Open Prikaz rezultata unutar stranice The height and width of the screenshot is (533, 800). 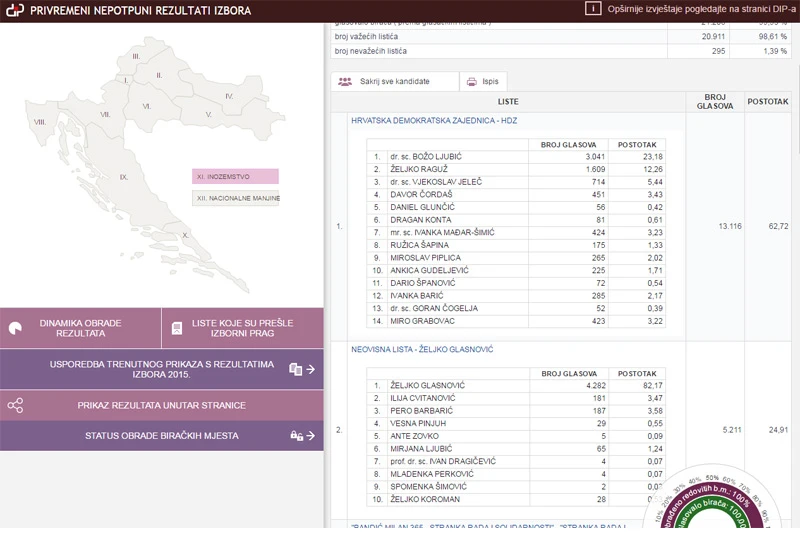162,405
